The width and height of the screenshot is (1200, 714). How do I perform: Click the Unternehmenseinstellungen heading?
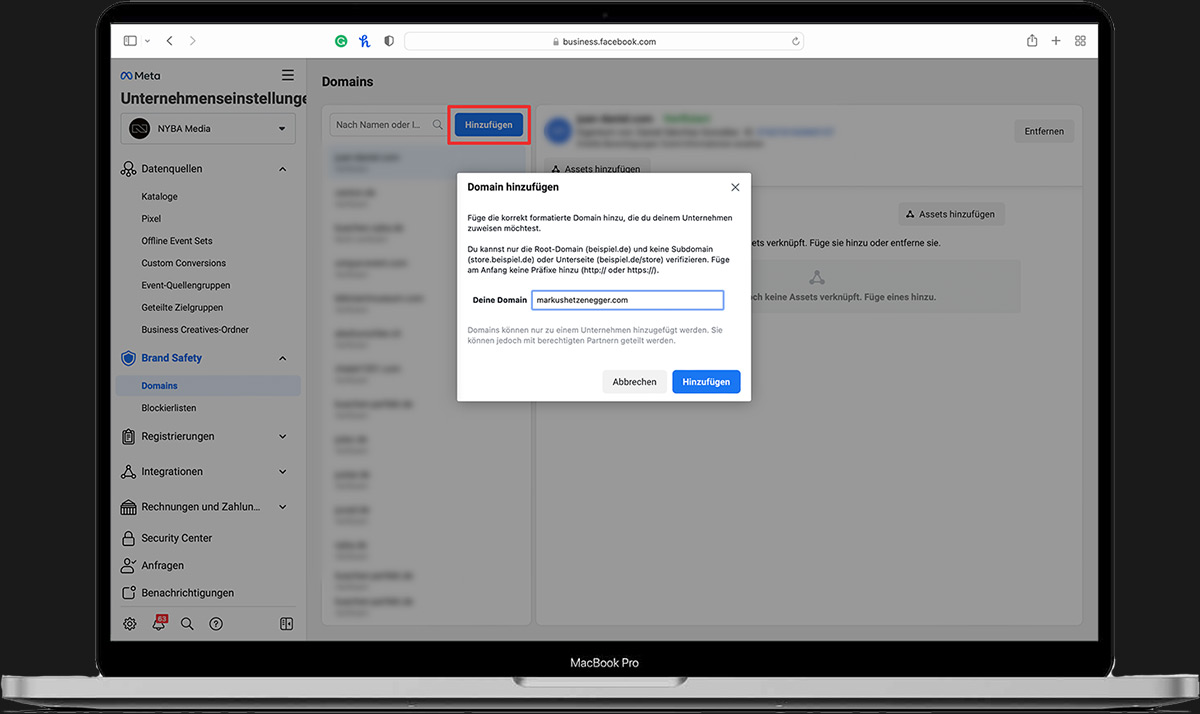coord(214,99)
